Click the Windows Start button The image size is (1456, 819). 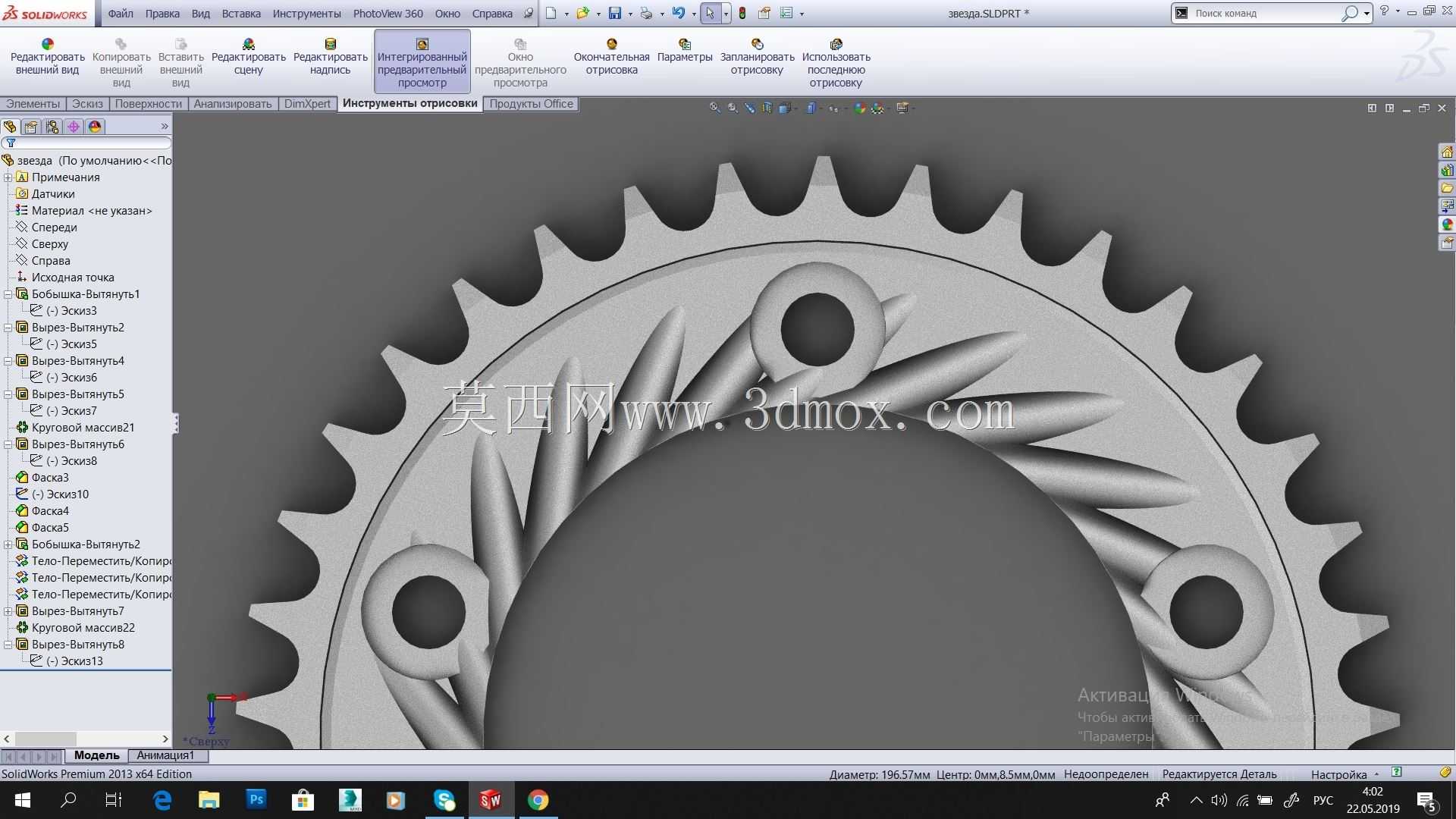[x=22, y=799]
